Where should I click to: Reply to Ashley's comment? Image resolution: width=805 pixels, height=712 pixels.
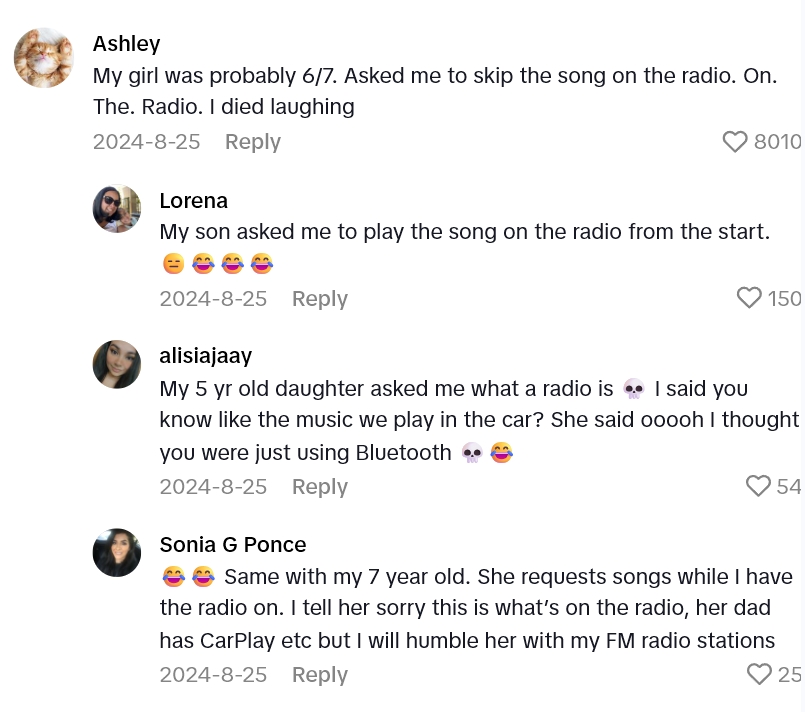pos(252,142)
